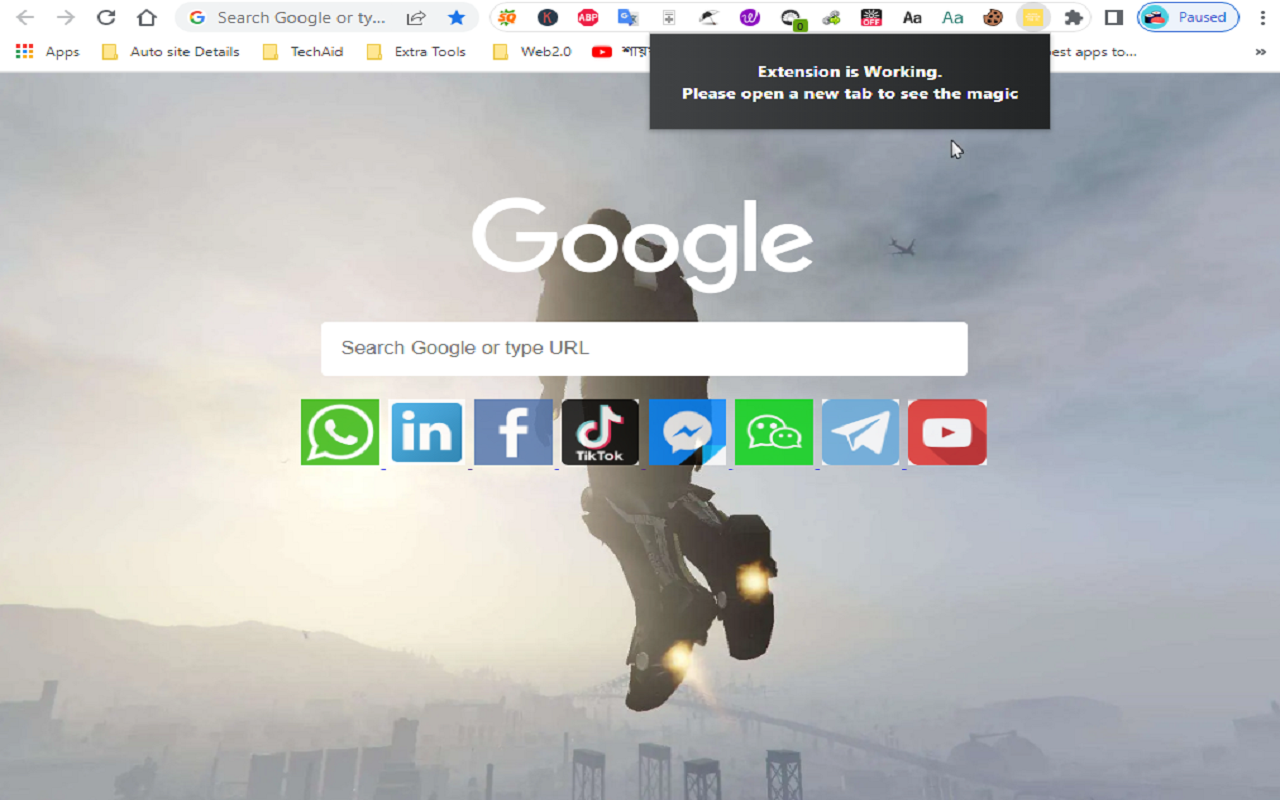Screen dimensions: 1280x800
Task: Open the YouTube shortcut tile
Action: coord(947,432)
